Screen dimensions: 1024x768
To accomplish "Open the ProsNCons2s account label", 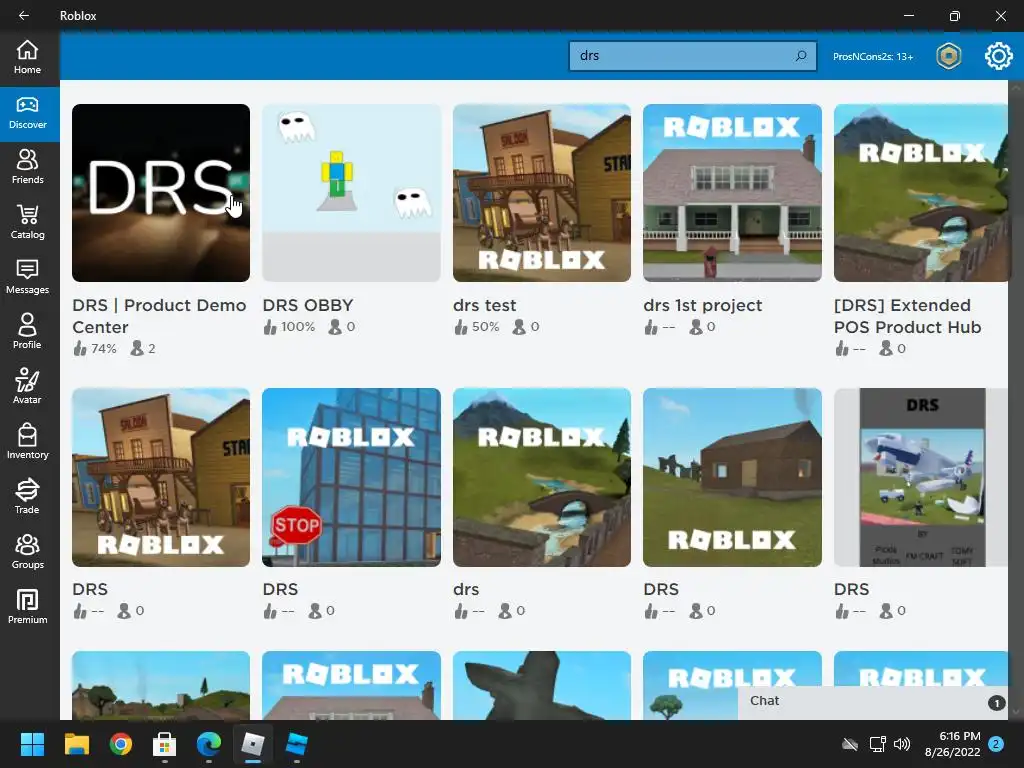I will [x=872, y=57].
